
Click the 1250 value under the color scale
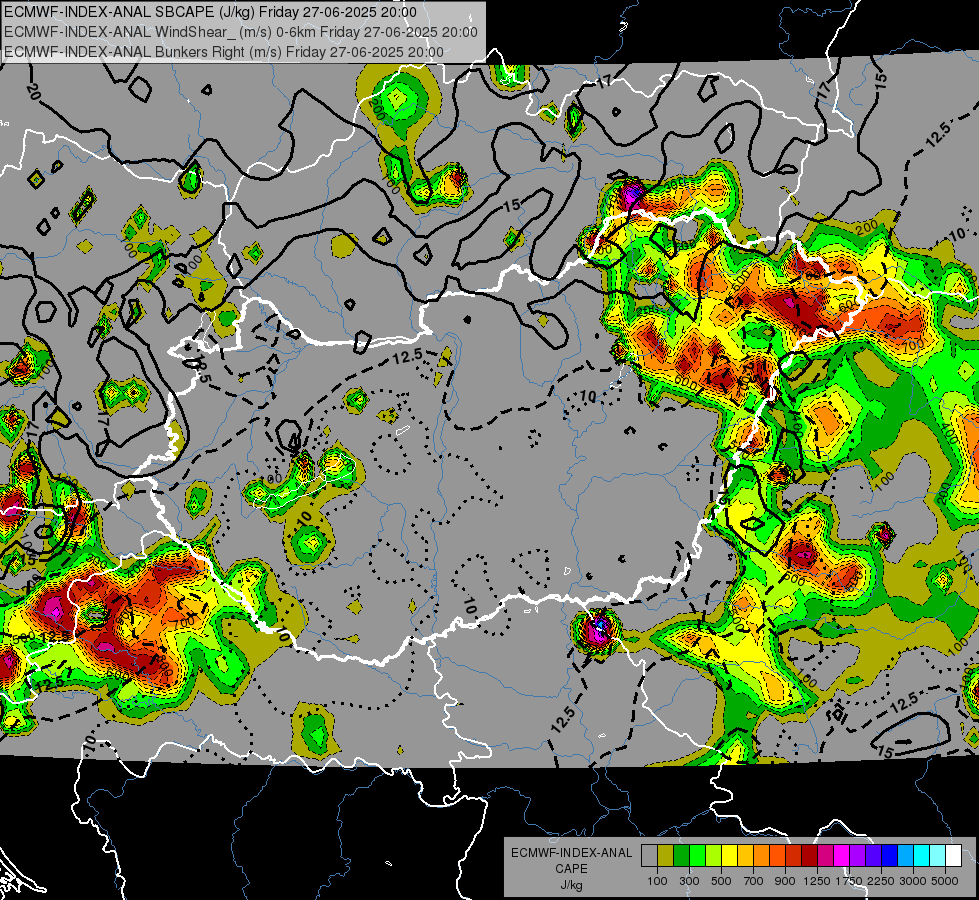coord(817,881)
